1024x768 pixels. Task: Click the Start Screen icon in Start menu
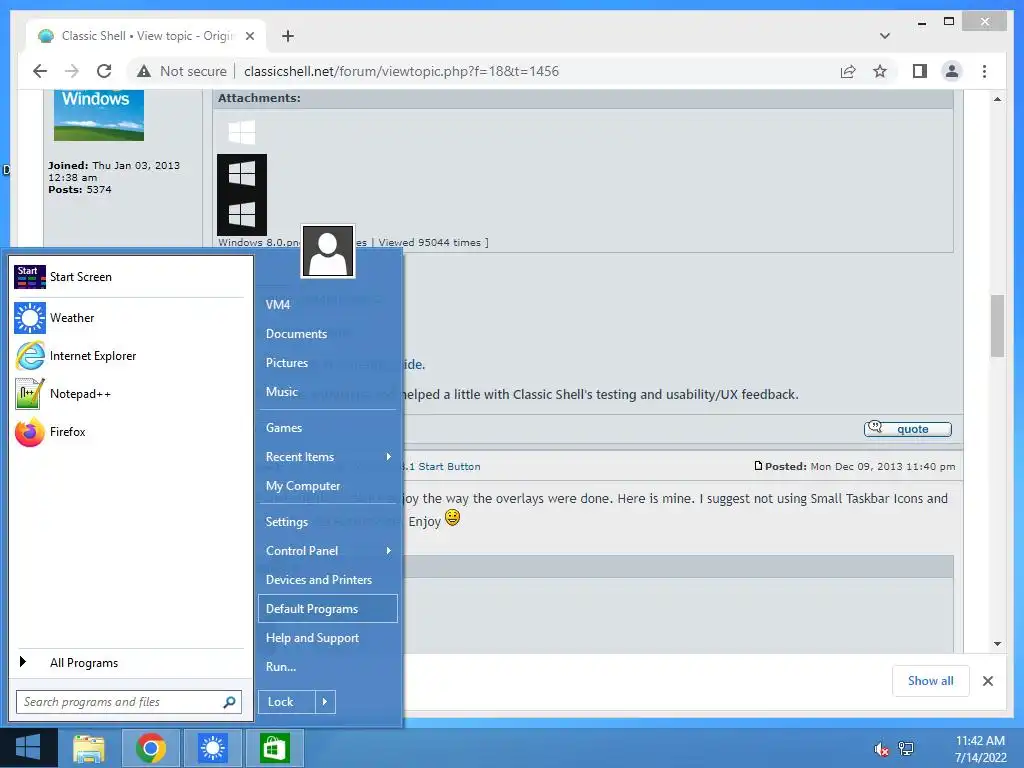30,277
